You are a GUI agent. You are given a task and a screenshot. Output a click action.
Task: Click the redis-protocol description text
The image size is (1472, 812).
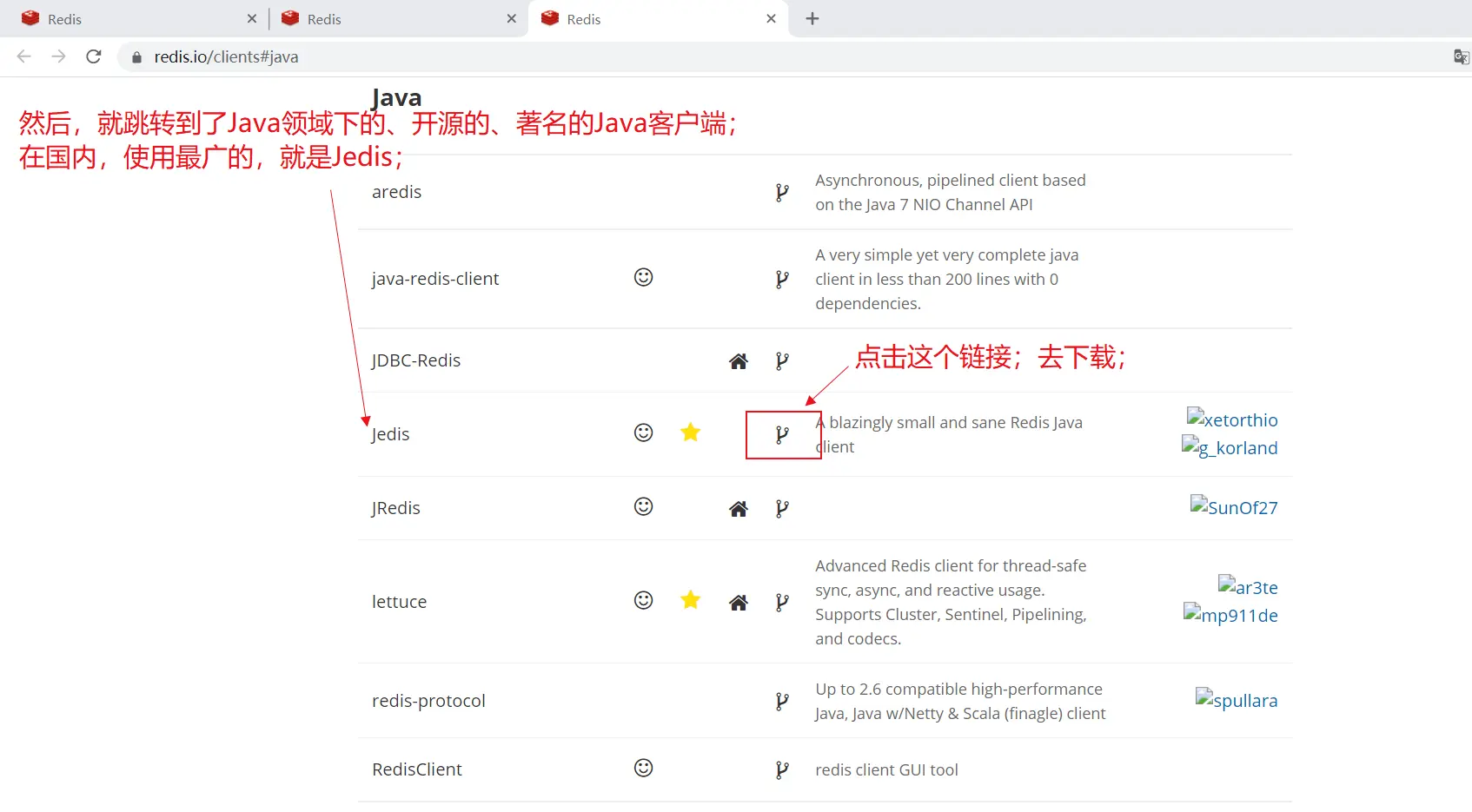pos(960,701)
